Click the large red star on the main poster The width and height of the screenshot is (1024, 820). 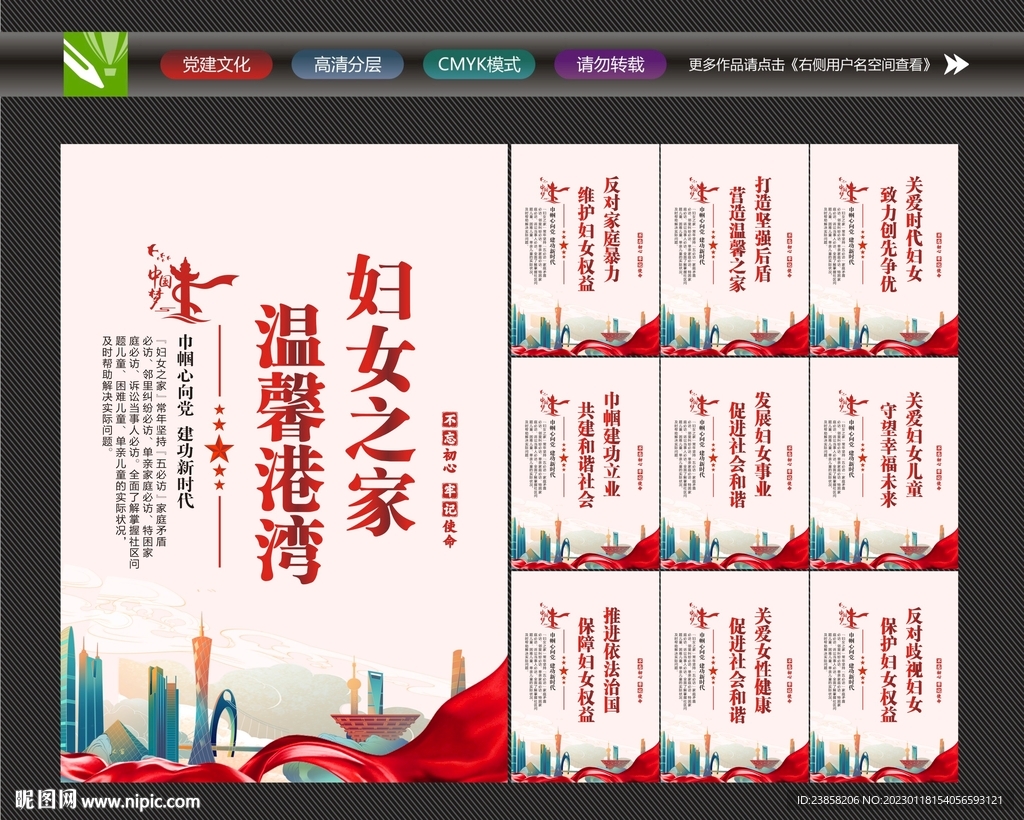(219, 449)
